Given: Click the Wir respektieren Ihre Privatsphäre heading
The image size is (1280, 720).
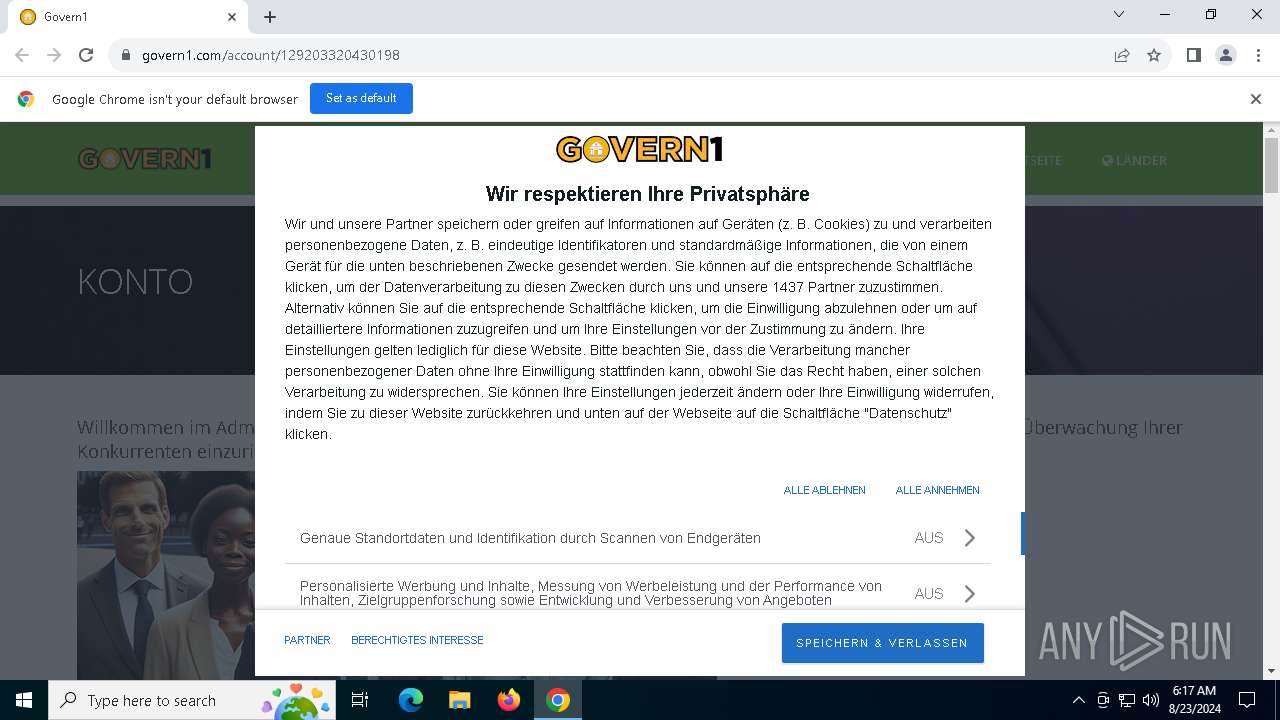Looking at the screenshot, I should pyautogui.click(x=647, y=194).
